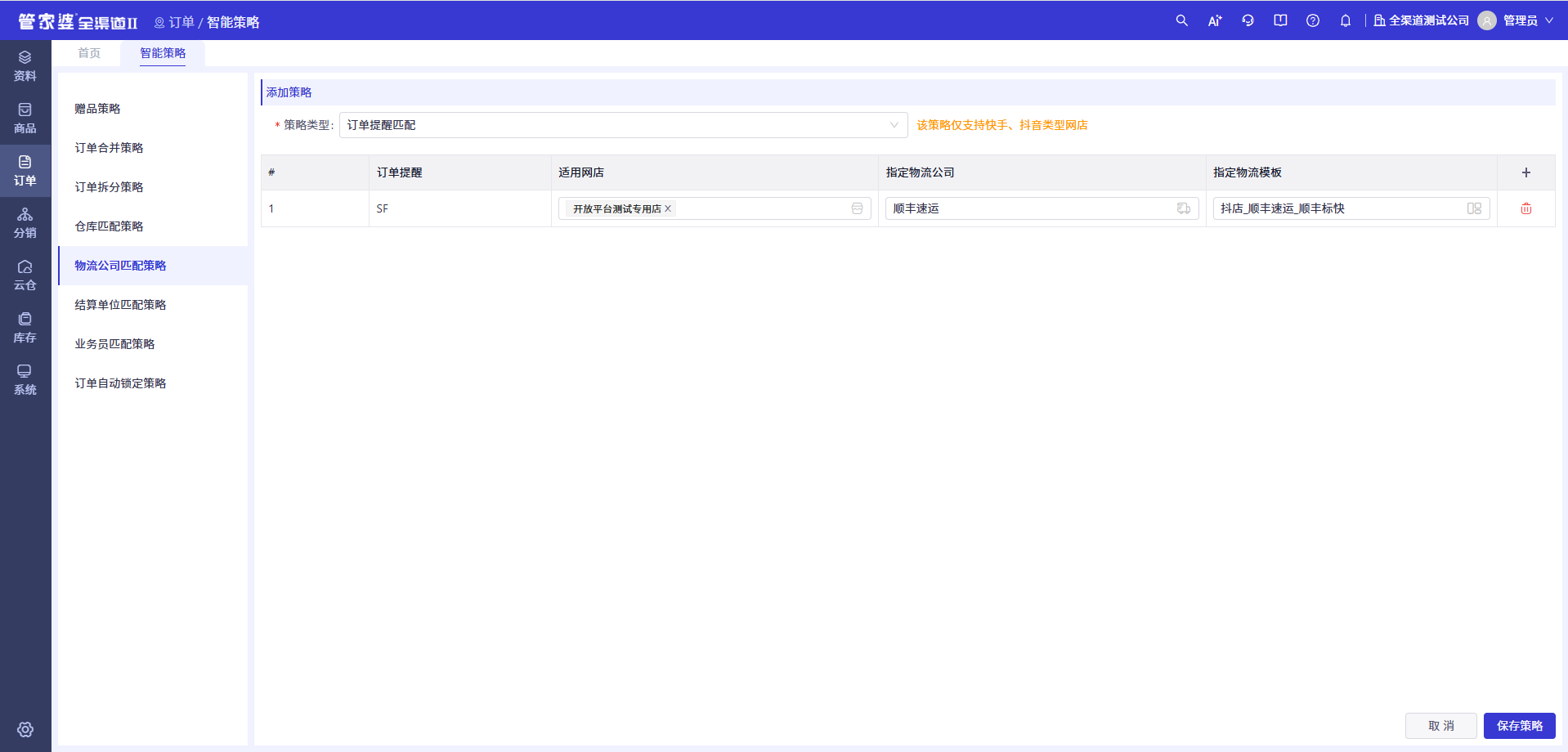Open the notifications bell icon
Image resolution: width=1568 pixels, height=752 pixels.
pos(1346,20)
